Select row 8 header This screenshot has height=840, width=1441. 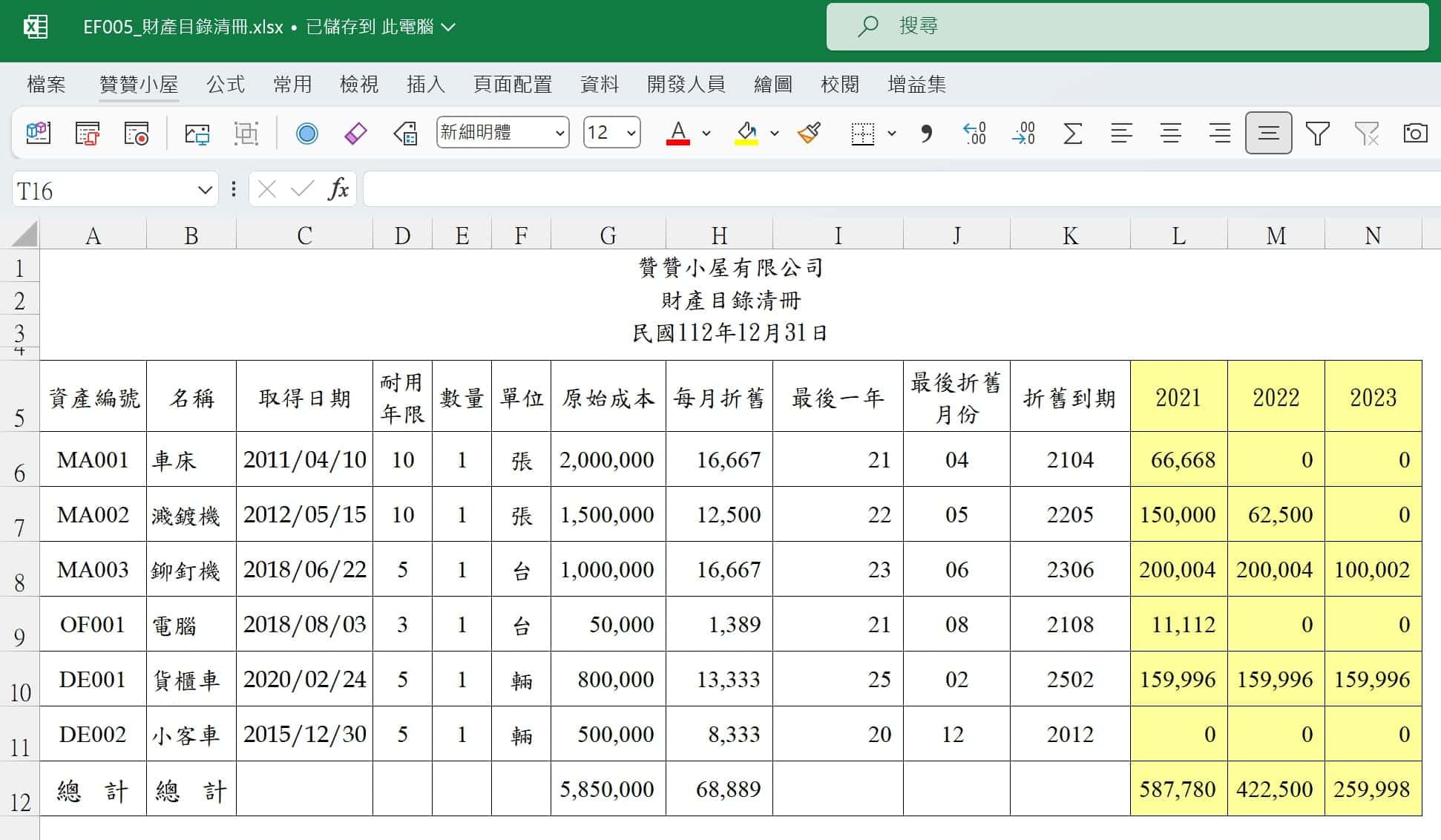(x=20, y=570)
